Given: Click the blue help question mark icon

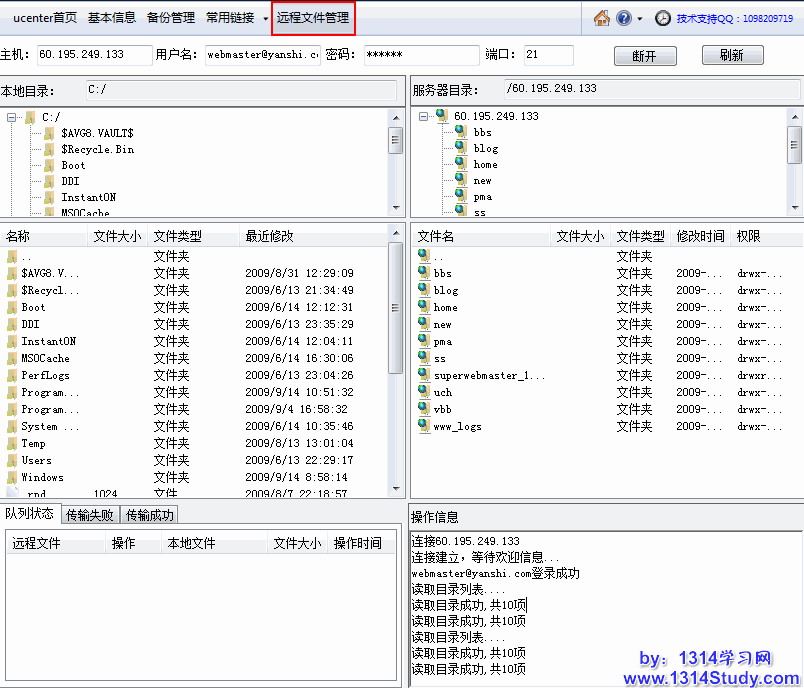Looking at the screenshot, I should pyautogui.click(x=624, y=18).
